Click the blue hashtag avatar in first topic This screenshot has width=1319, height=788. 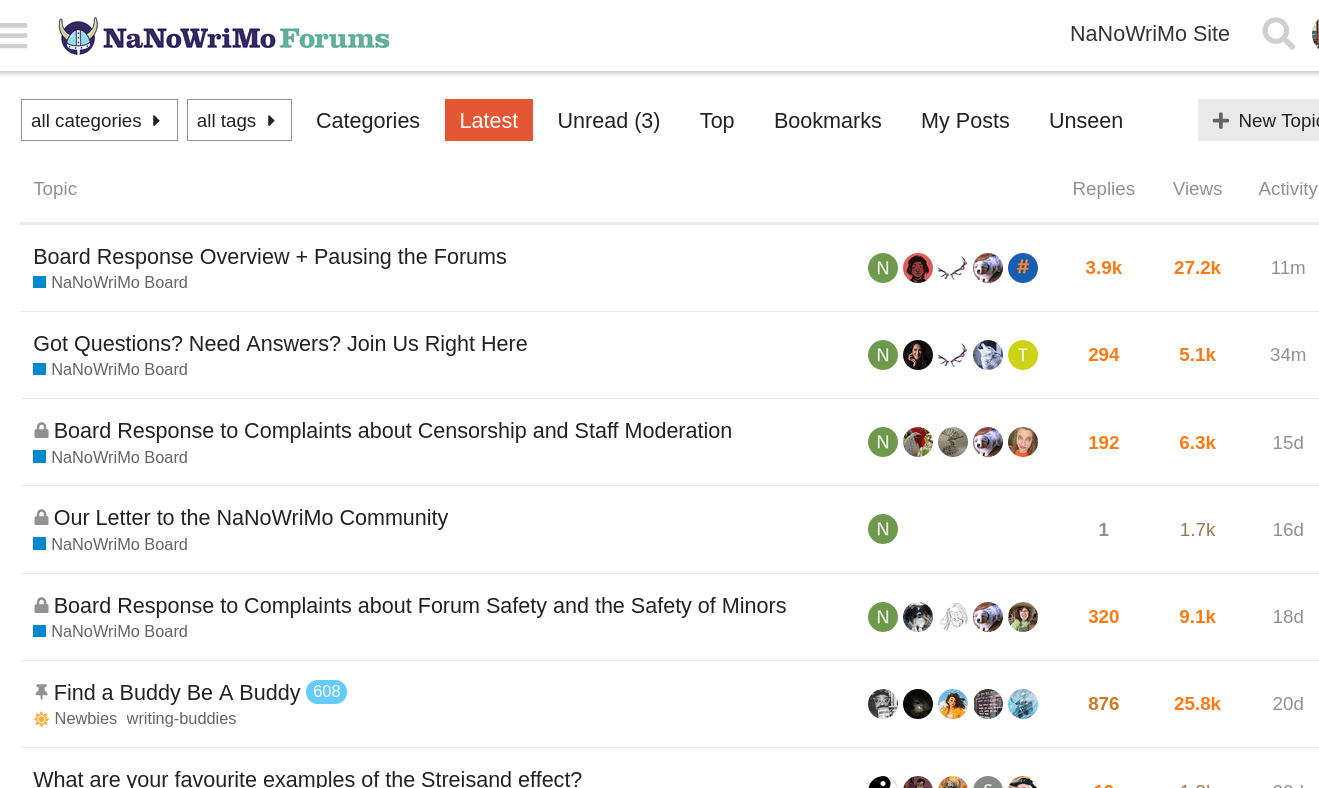pyautogui.click(x=1022, y=268)
